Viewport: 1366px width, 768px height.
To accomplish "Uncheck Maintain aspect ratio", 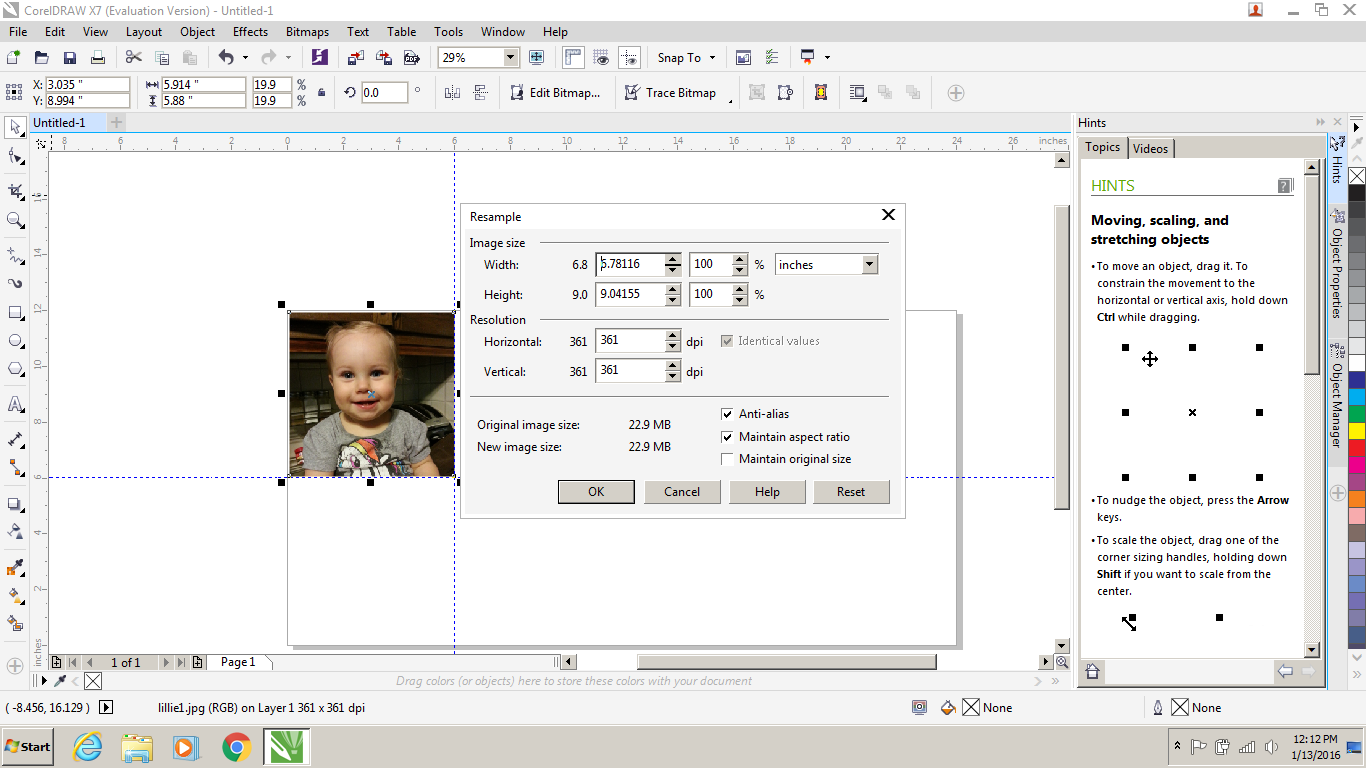I will (x=727, y=437).
